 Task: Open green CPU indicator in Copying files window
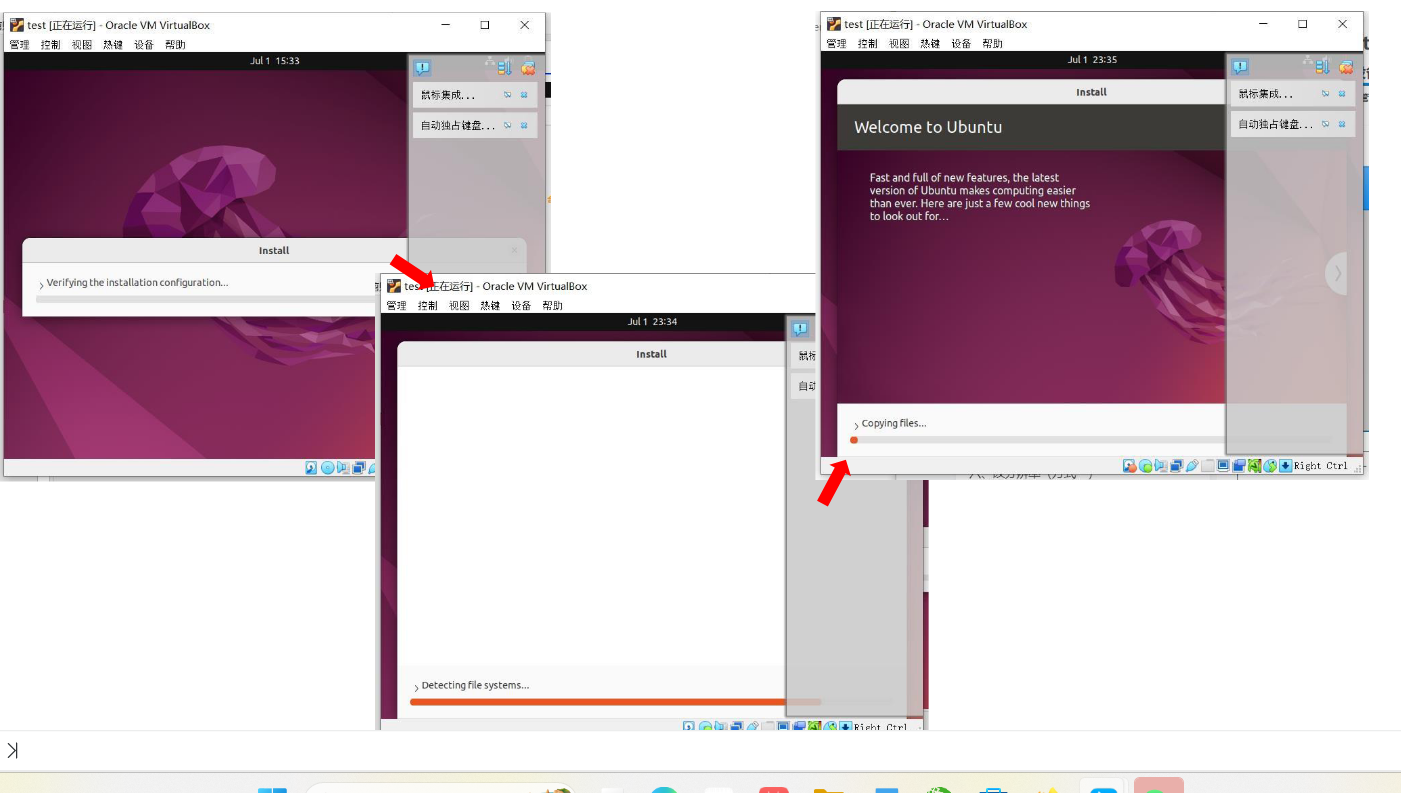coord(1254,466)
